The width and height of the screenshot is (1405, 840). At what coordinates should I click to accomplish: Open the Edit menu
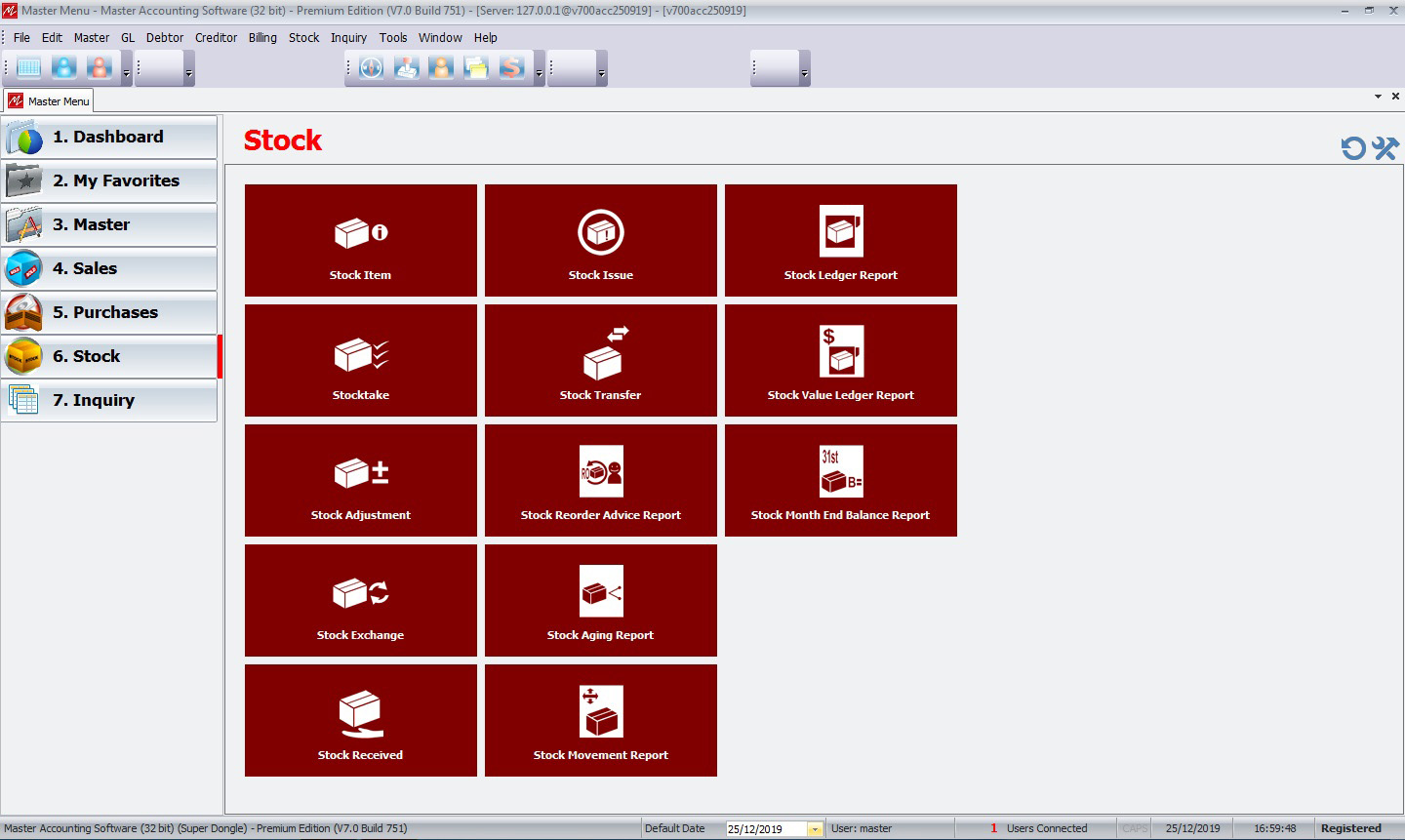click(52, 38)
